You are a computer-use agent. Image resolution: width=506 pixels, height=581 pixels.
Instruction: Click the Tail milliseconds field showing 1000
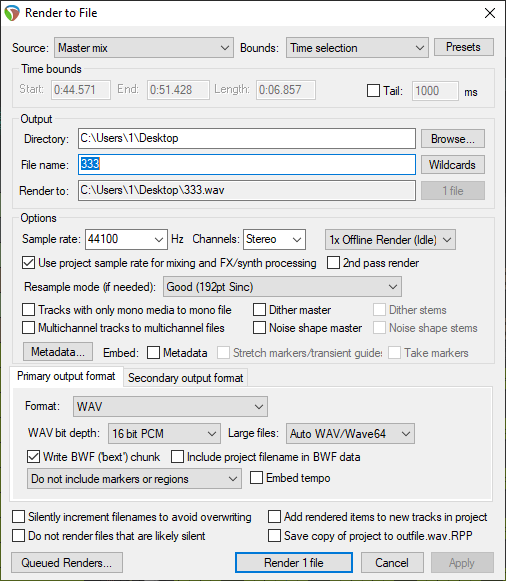point(435,90)
